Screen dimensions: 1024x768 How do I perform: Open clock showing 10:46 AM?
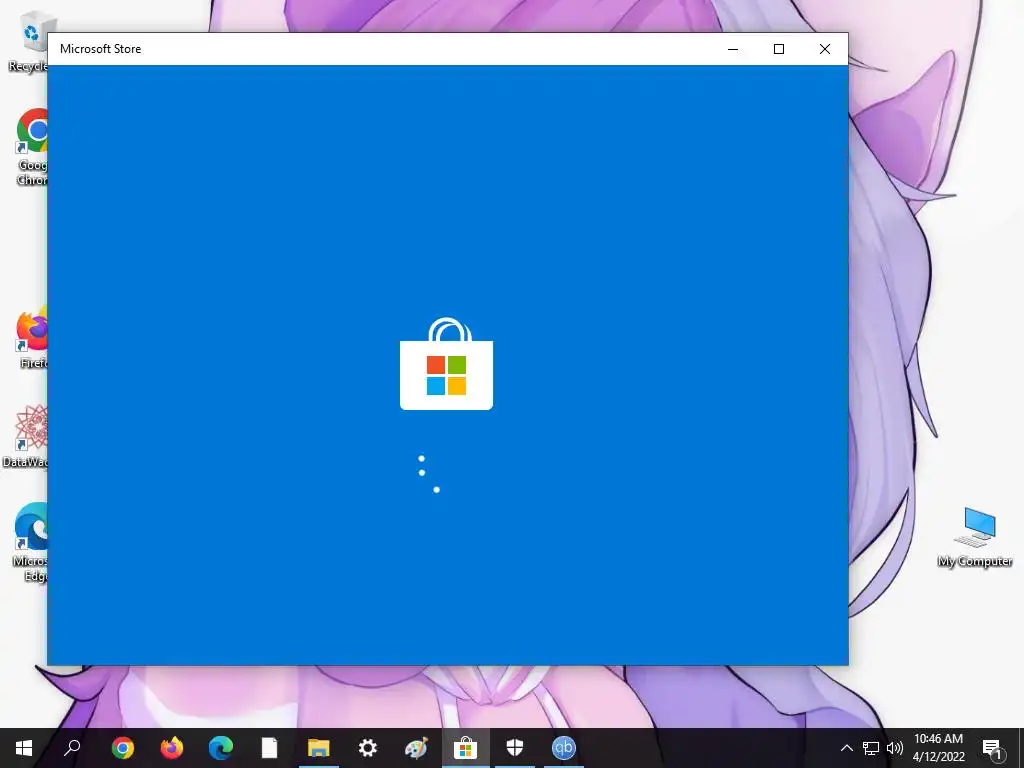(938, 748)
